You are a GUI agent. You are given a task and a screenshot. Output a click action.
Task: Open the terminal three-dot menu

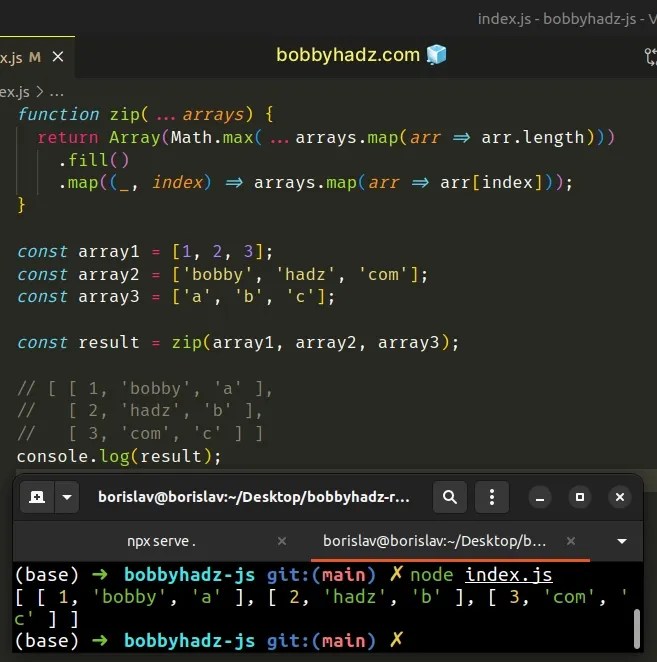point(492,497)
